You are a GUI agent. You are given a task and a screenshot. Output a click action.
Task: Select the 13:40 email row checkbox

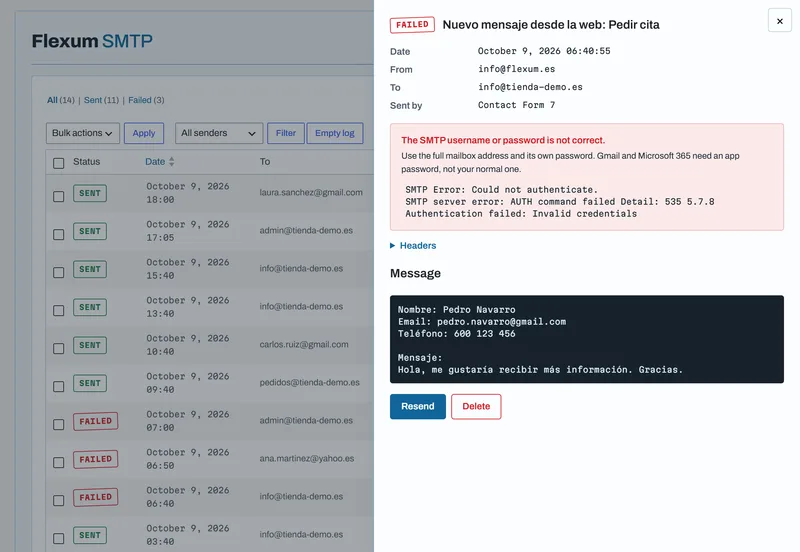pos(59,310)
